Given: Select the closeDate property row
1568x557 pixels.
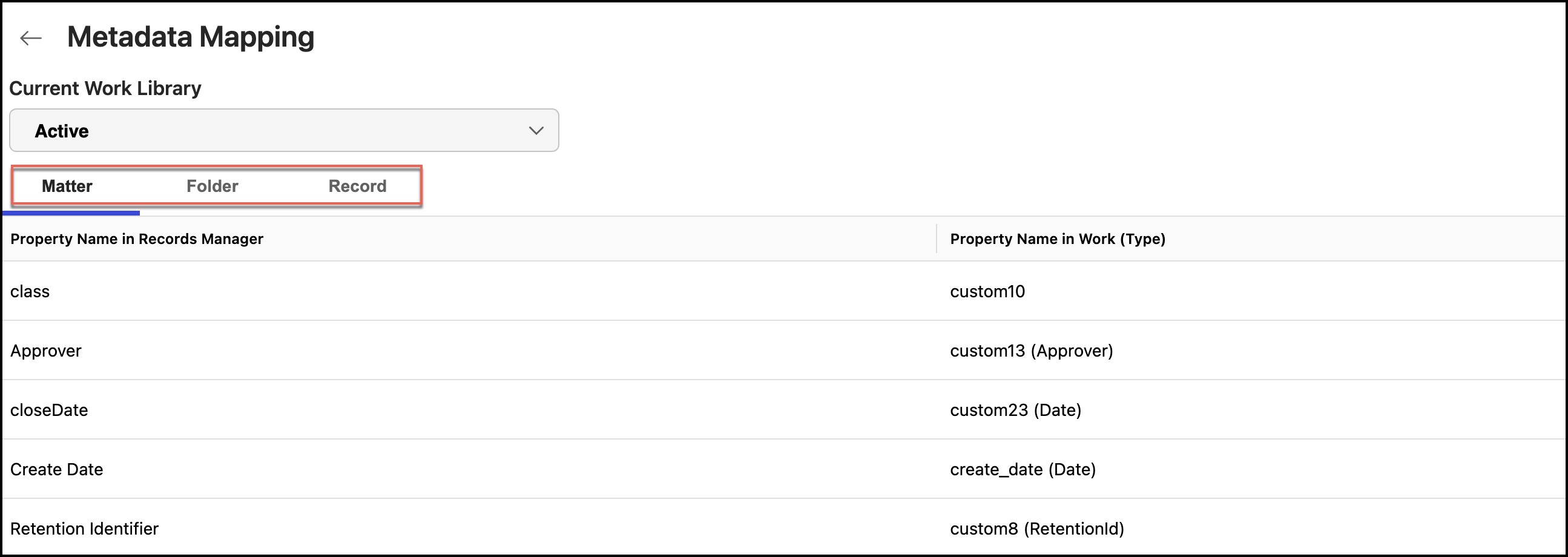Looking at the screenshot, I should click(x=49, y=410).
